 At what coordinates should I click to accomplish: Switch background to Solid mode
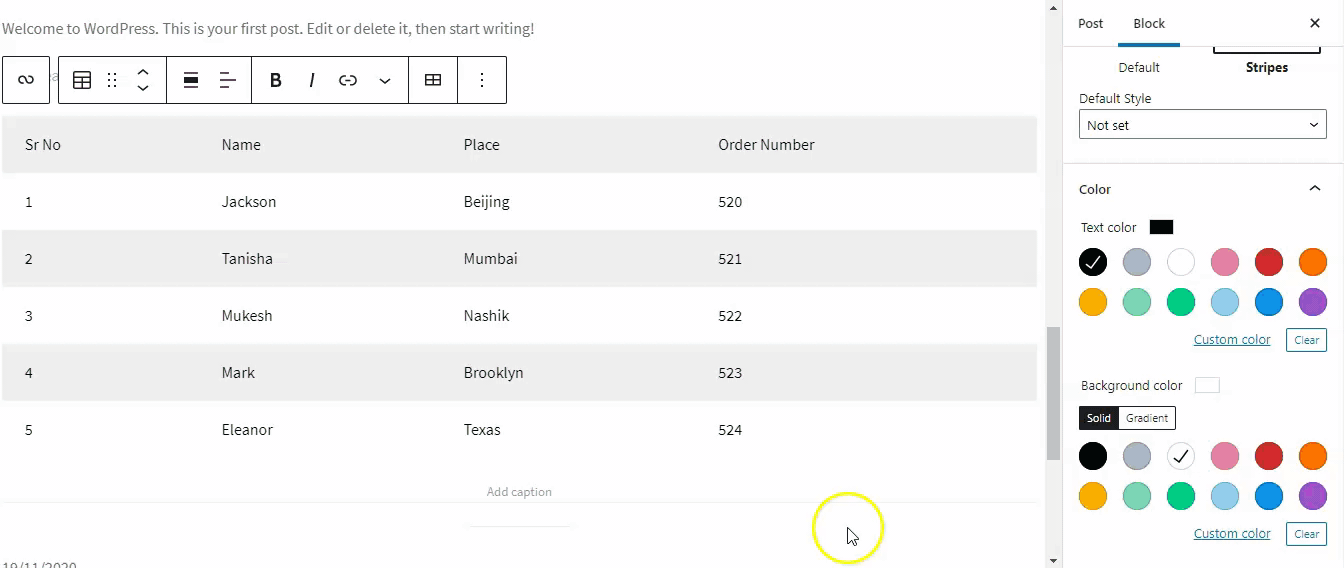pos(1099,418)
